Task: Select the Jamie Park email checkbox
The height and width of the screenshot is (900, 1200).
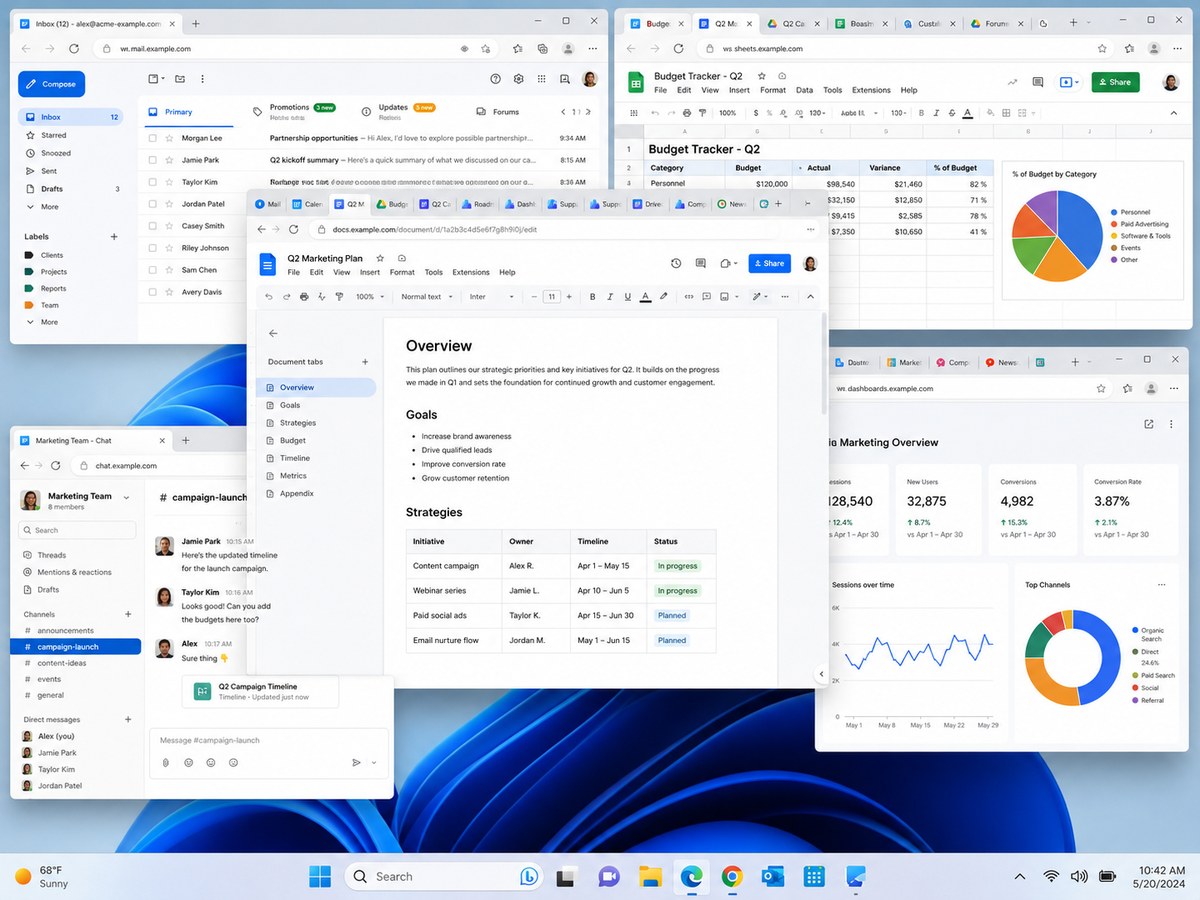Action: click(153, 160)
